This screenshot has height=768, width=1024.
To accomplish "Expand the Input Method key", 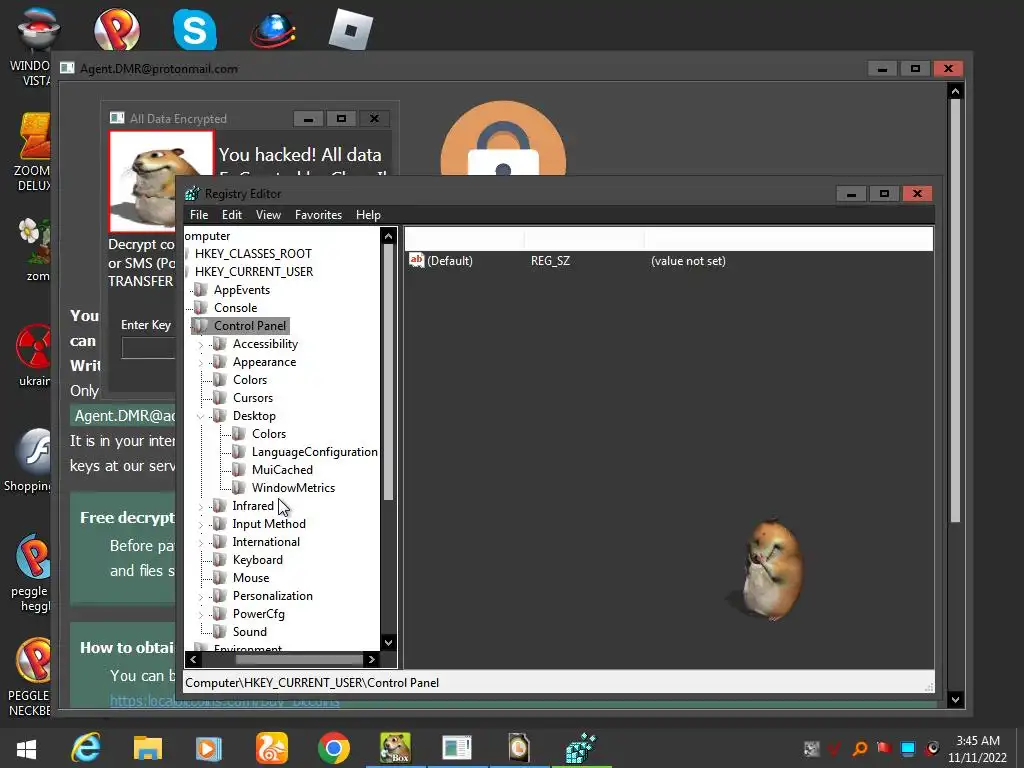I will click(200, 524).
